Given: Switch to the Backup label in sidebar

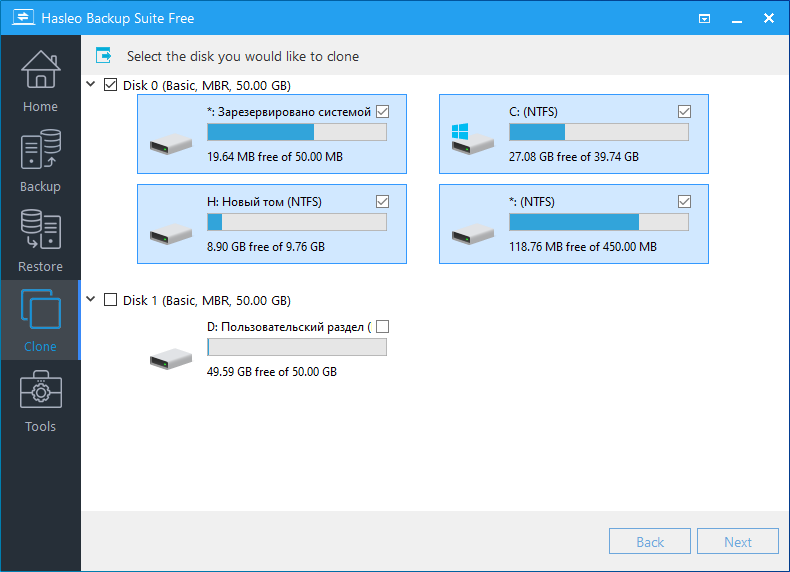Looking at the screenshot, I should [x=40, y=186].
